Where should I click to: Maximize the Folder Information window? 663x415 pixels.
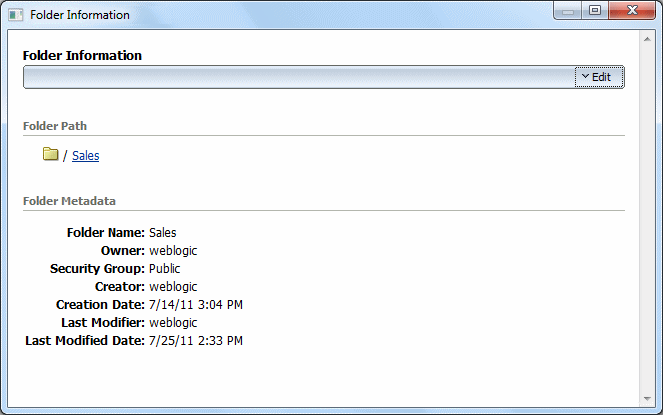[x=595, y=11]
